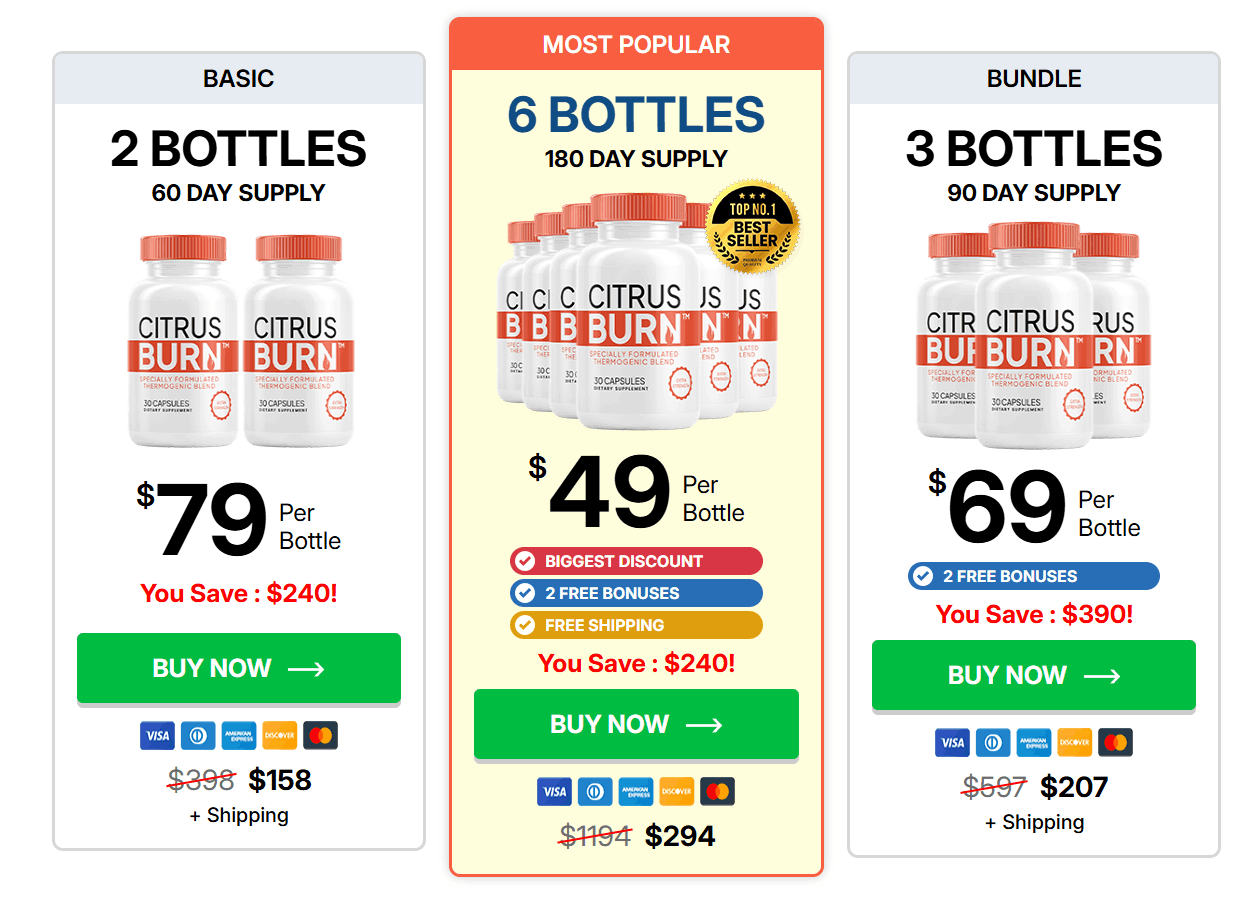Click the Discover icon in the 6 Bottles card
Image resolution: width=1243 pixels, height=914 pixels.
click(x=677, y=792)
